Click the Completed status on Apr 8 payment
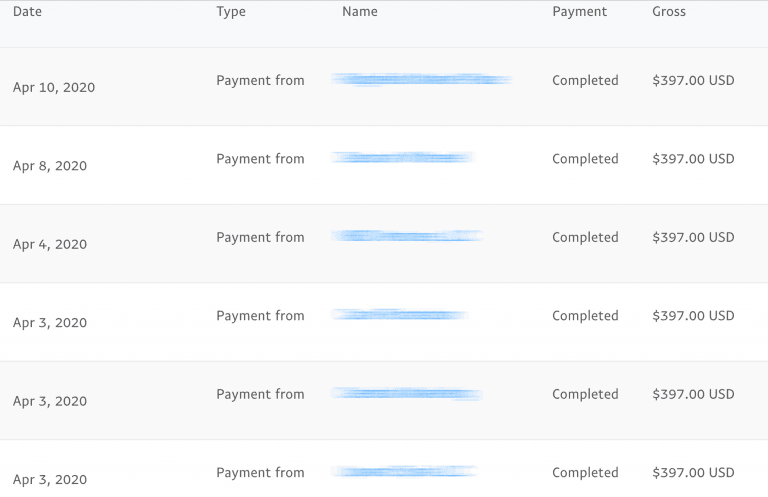Screen dimensions: 768x497 585,159
